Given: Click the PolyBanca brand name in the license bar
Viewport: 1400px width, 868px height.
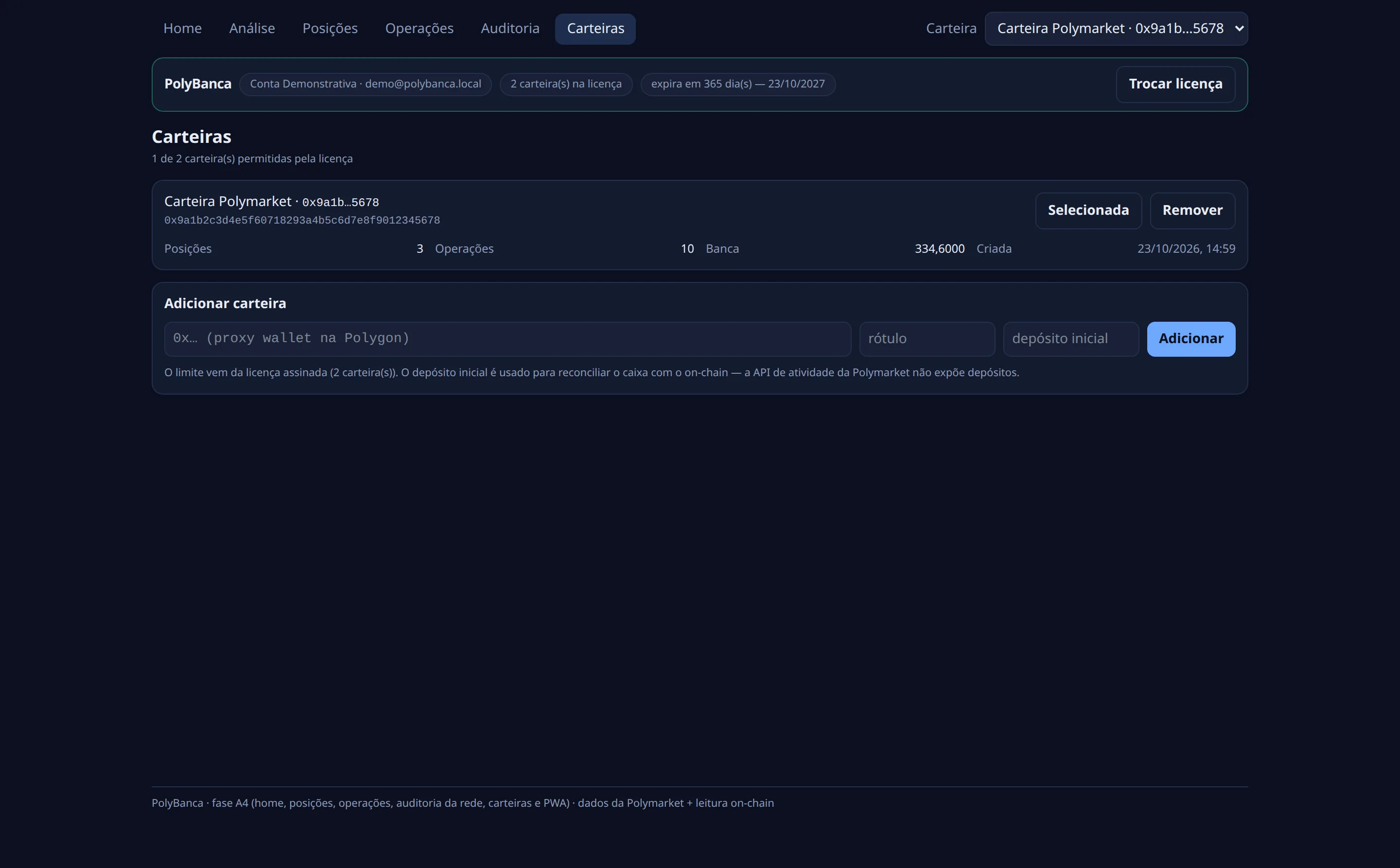Looking at the screenshot, I should click(197, 85).
